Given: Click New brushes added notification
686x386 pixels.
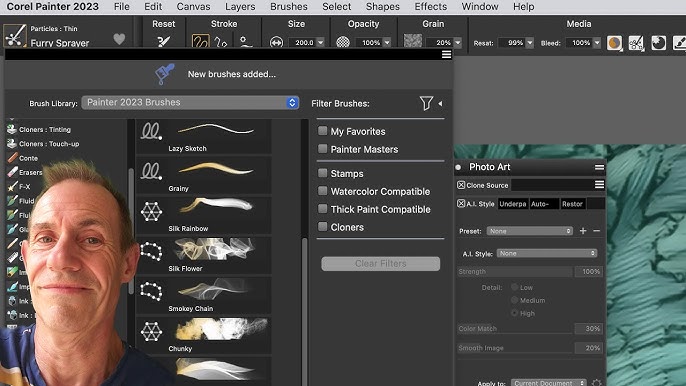Looking at the screenshot, I should pyautogui.click(x=231, y=74).
